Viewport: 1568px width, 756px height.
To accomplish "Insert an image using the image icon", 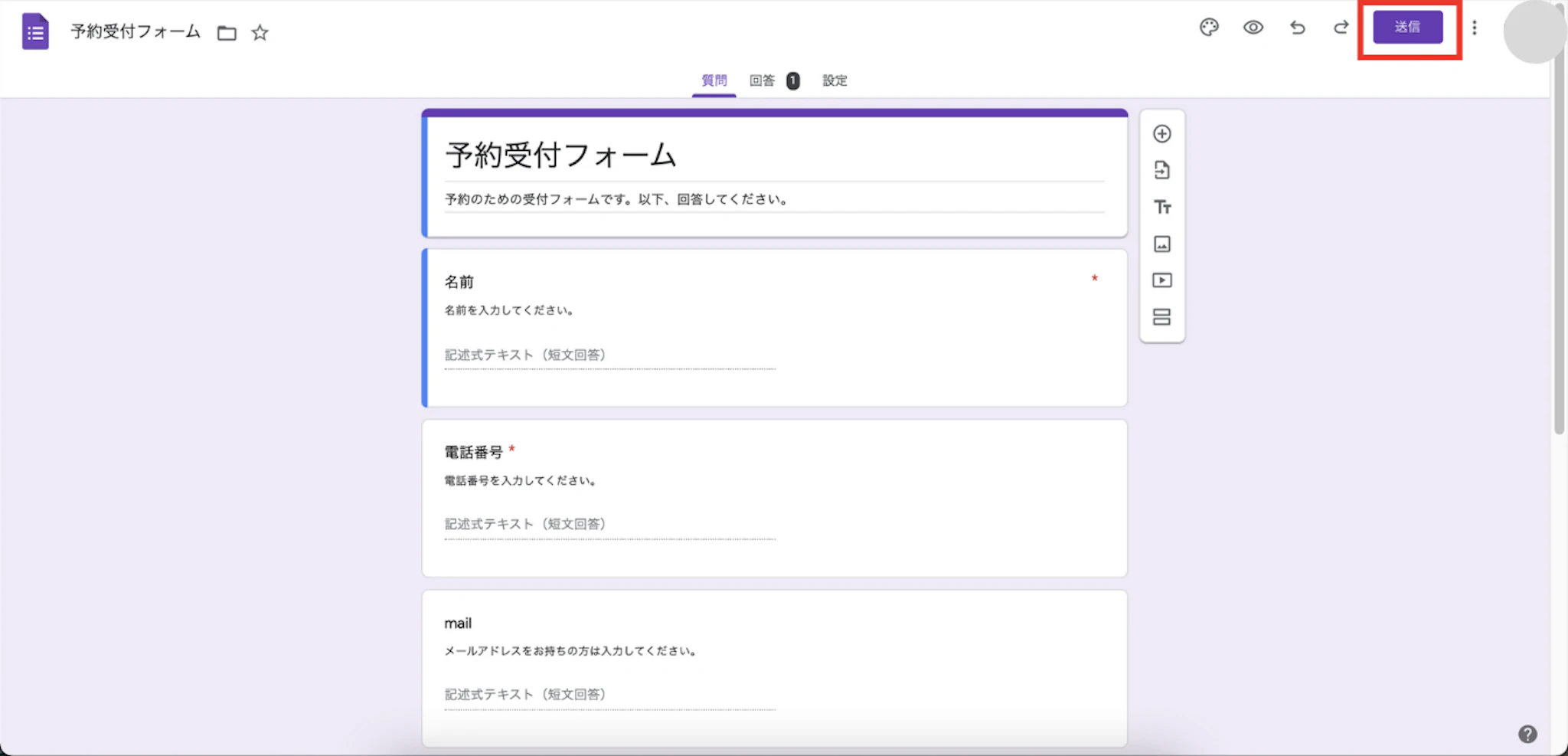I will tap(1162, 244).
